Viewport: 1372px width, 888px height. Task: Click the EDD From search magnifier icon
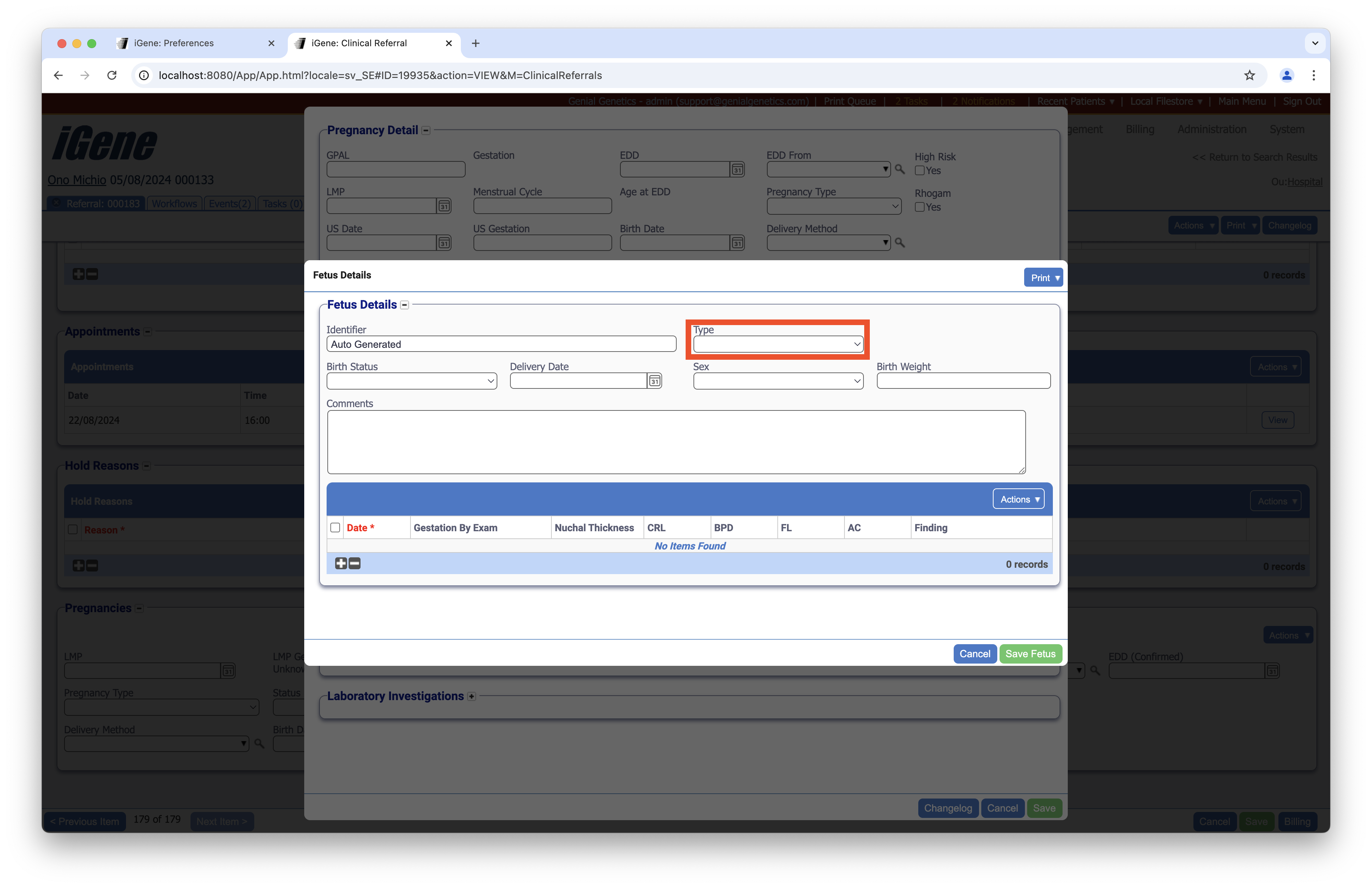coord(899,169)
